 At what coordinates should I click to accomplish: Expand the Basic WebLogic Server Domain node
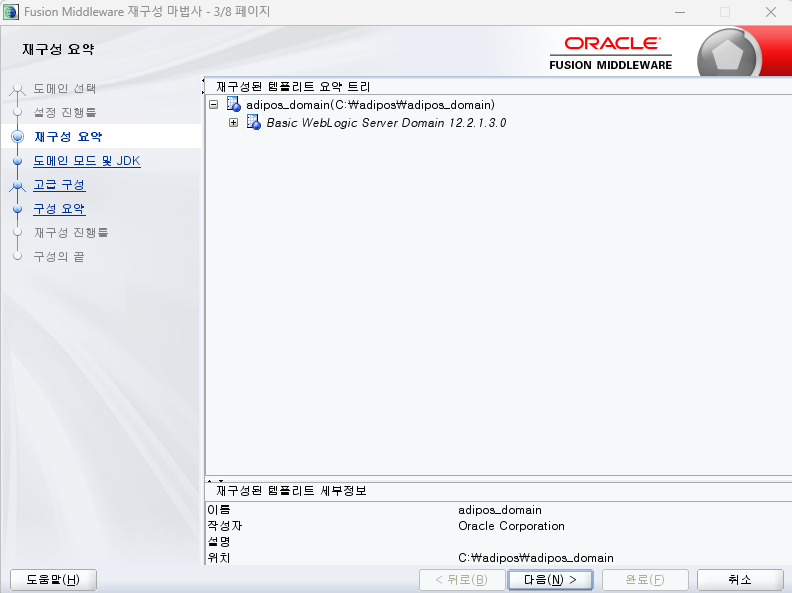(x=233, y=122)
